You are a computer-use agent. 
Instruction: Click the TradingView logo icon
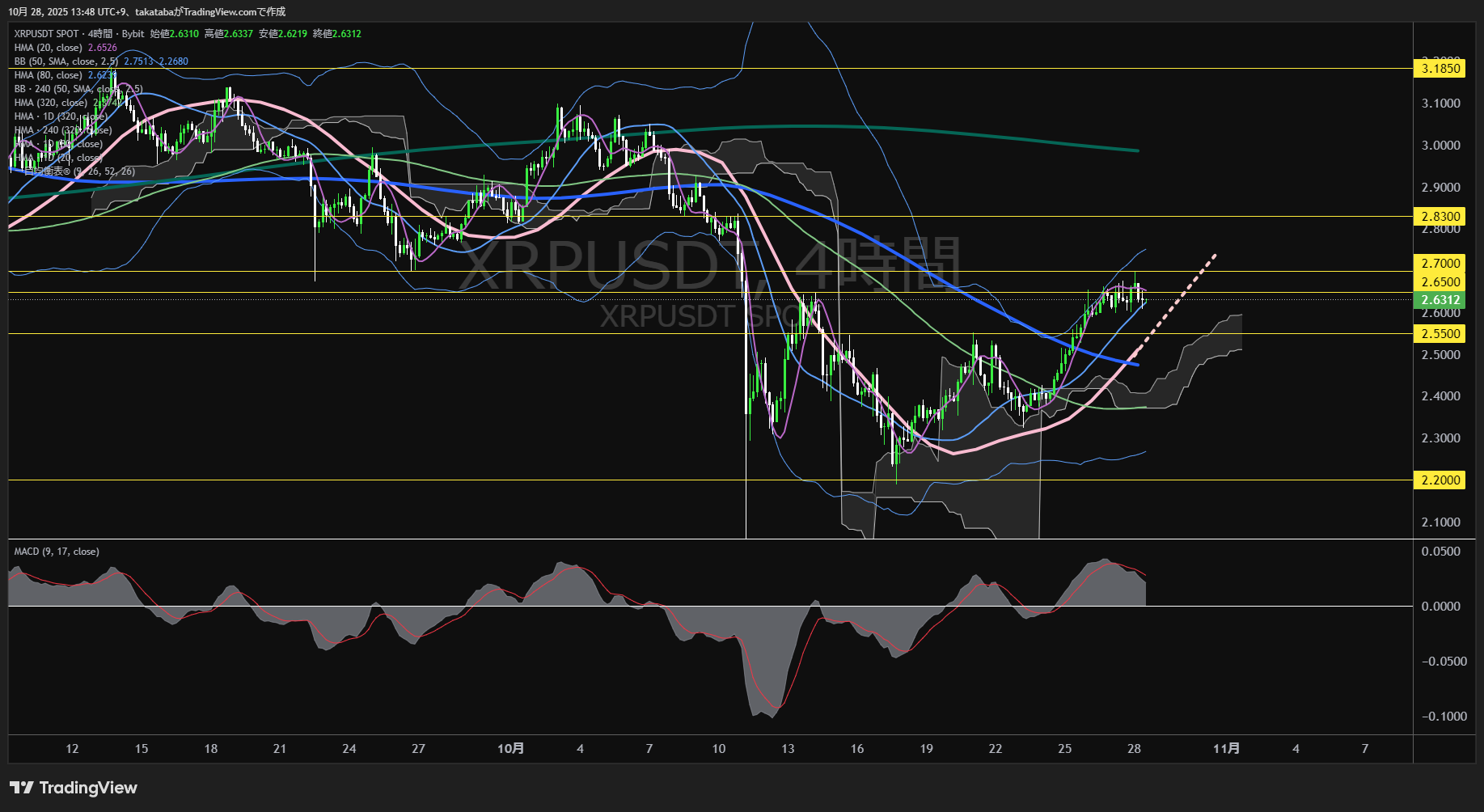[21, 788]
